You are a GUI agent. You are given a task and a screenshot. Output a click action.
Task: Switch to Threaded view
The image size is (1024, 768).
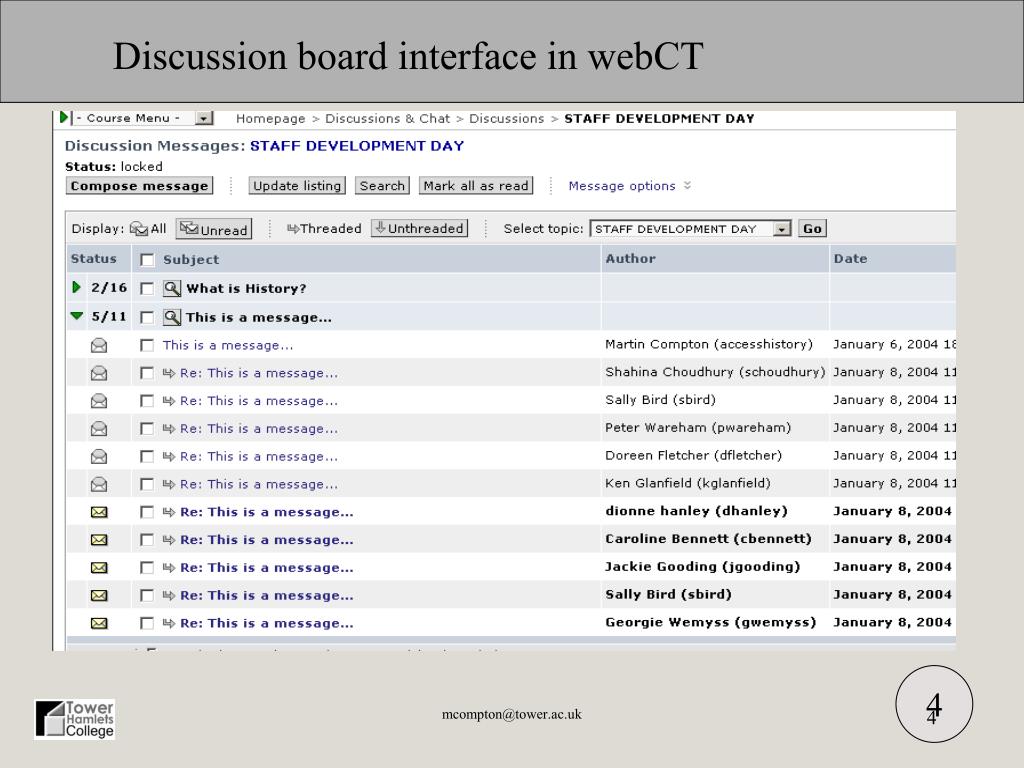[324, 229]
